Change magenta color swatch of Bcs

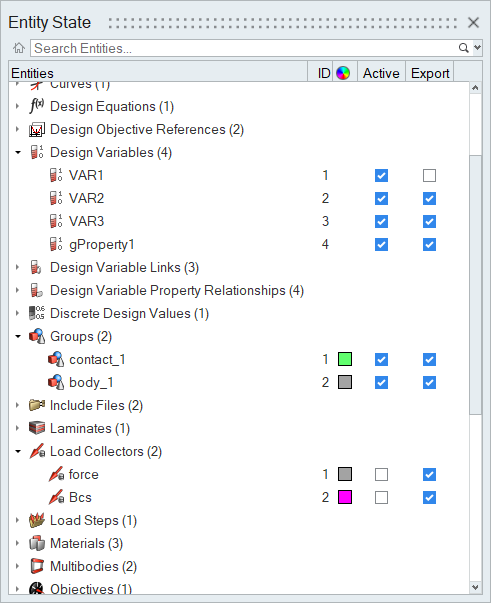[x=345, y=497]
